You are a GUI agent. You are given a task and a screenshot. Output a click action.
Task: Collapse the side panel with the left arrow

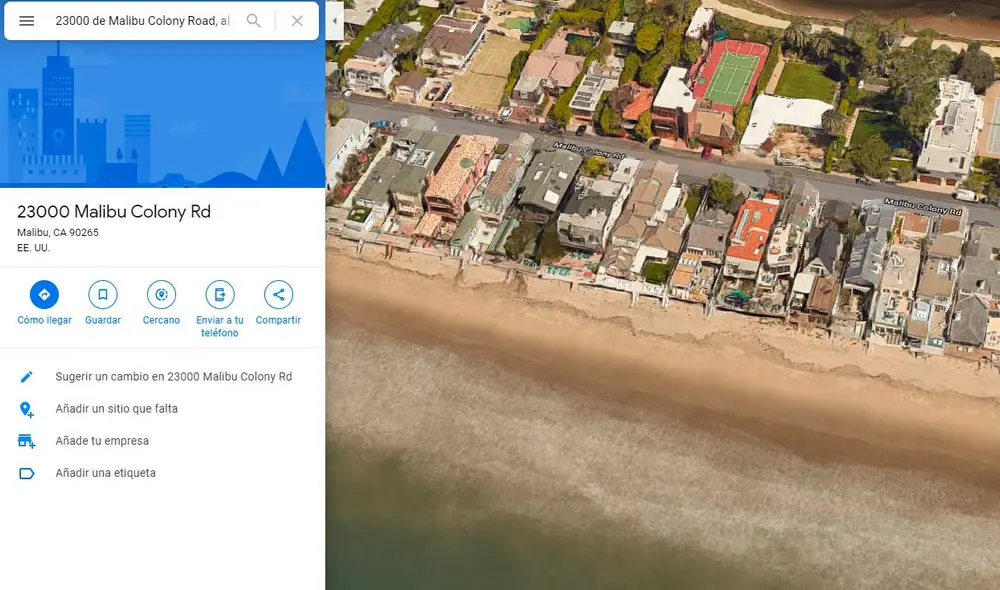coord(334,20)
